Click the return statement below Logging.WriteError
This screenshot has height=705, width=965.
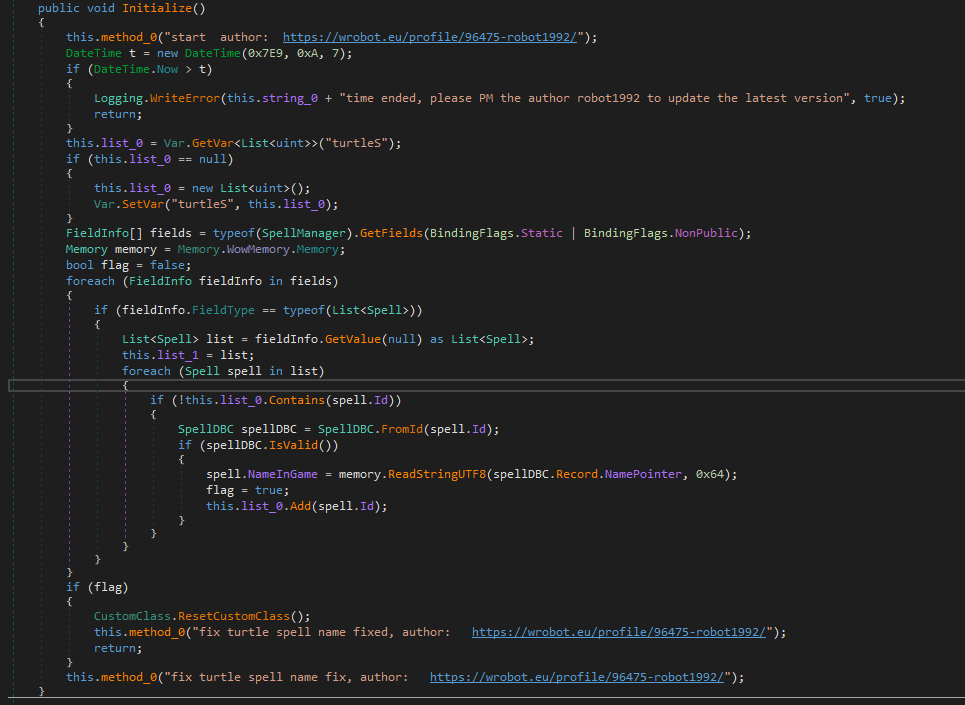(116, 114)
